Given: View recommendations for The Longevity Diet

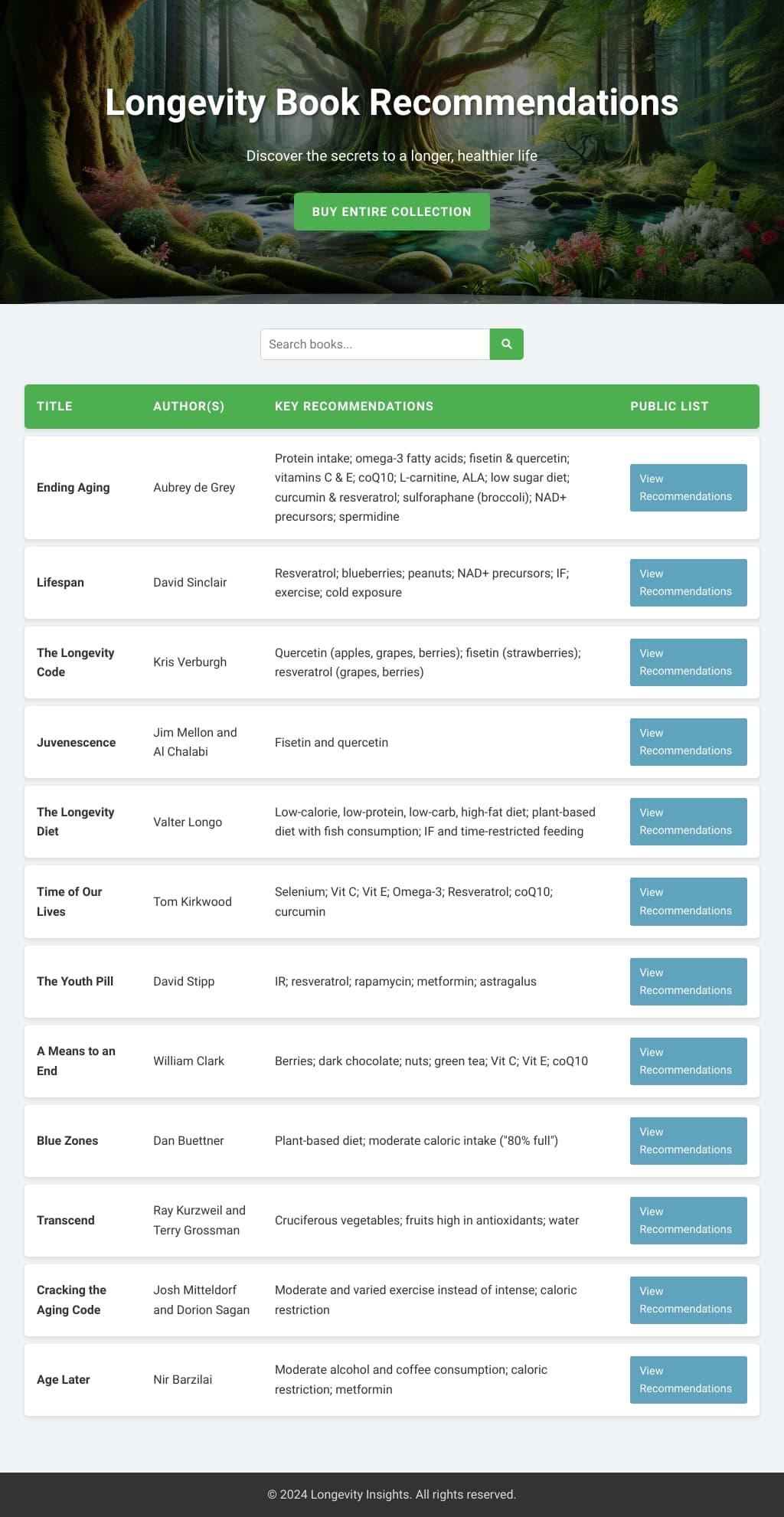Looking at the screenshot, I should pos(688,821).
